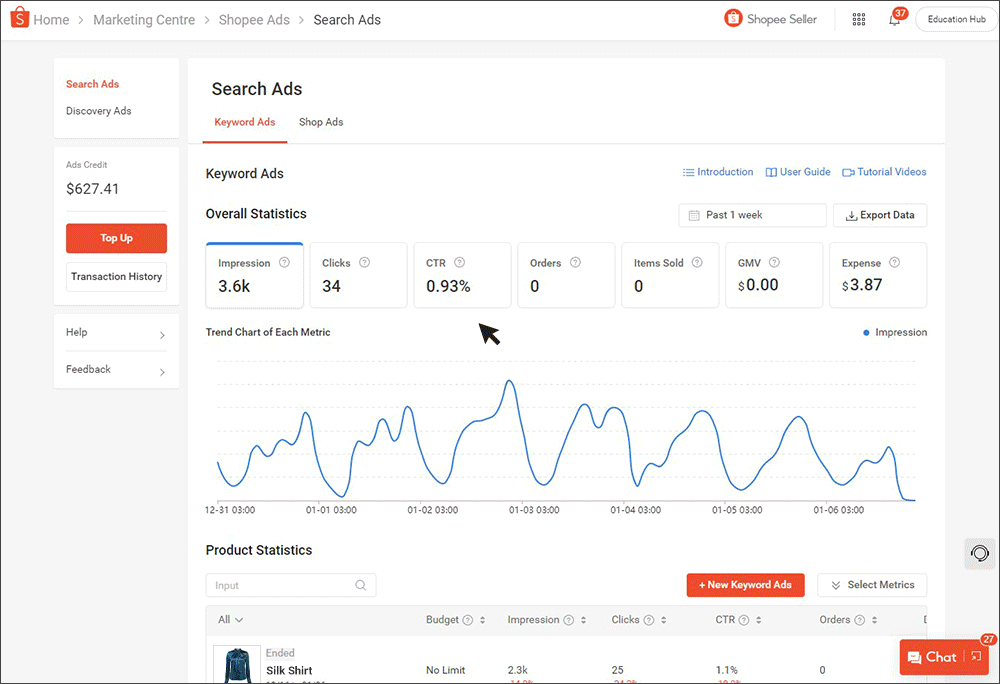Click the Impression column help icon in table
1000x684 pixels.
[568, 620]
